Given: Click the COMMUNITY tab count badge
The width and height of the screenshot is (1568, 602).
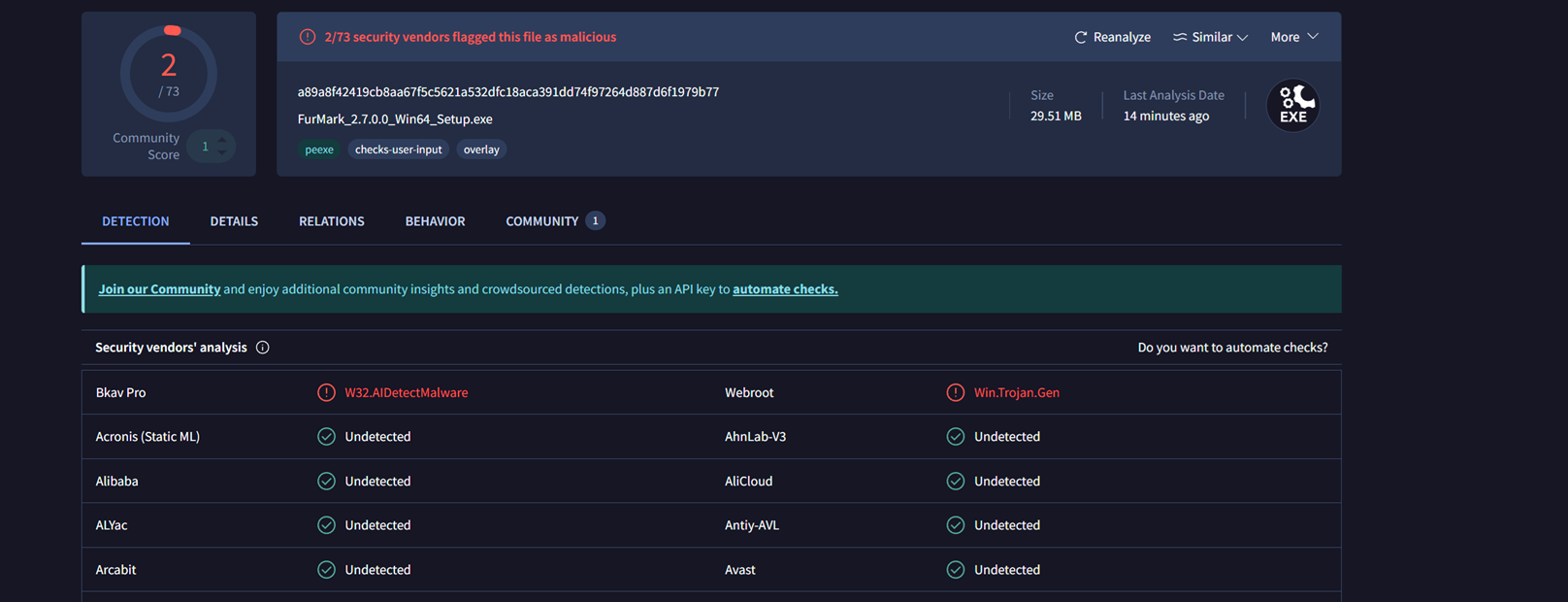Looking at the screenshot, I should tap(595, 221).
